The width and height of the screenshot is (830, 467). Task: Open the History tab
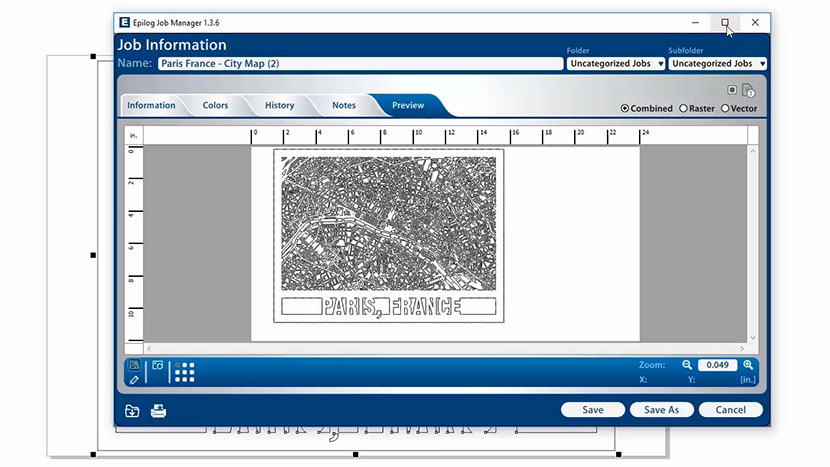[x=279, y=105]
